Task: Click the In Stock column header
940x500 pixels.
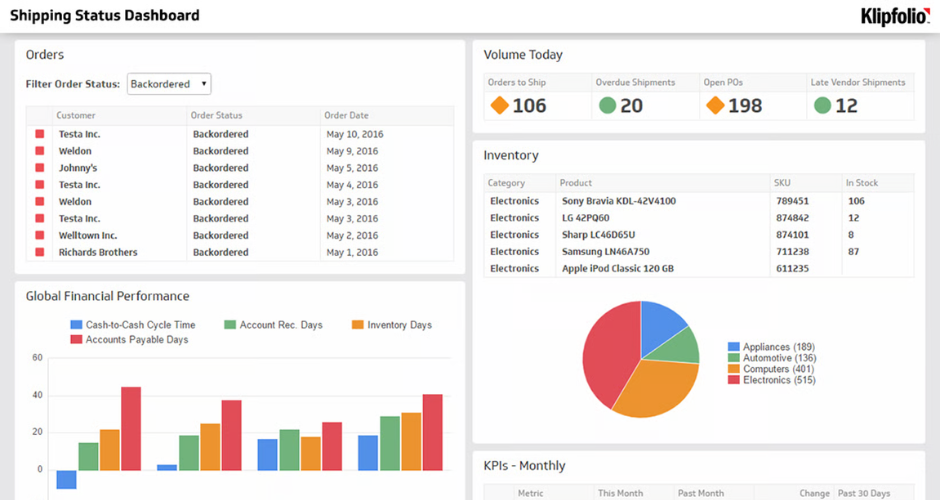Action: 862,183
